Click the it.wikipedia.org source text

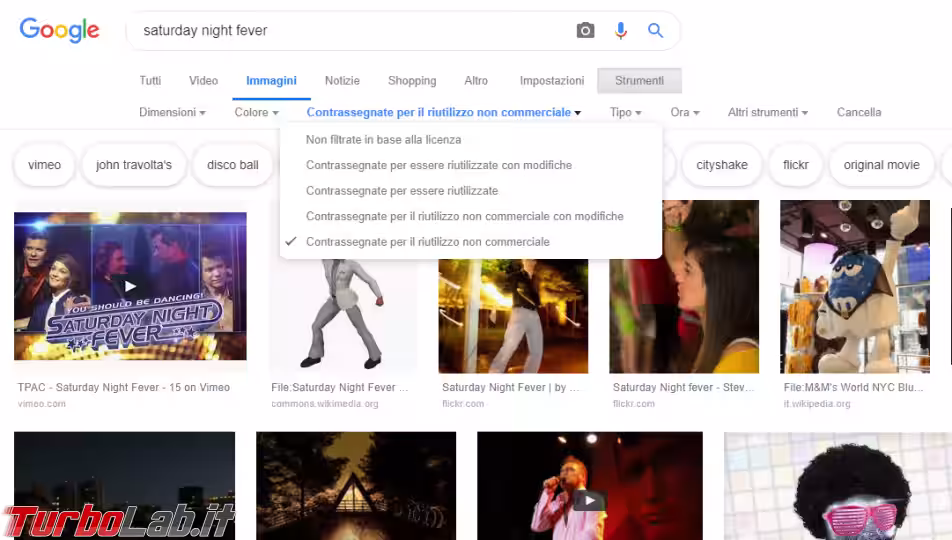(817, 404)
